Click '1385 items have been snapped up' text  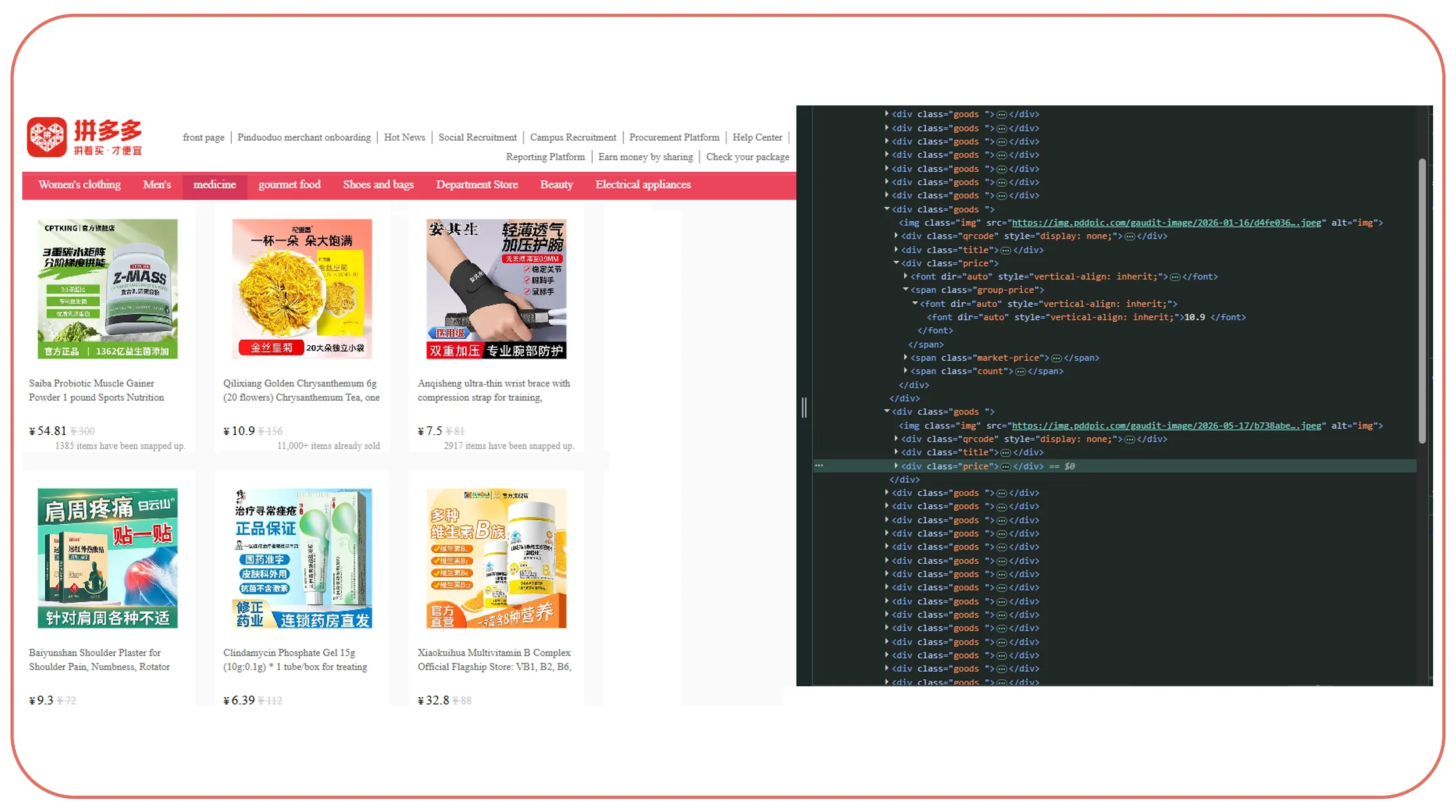[x=121, y=446]
